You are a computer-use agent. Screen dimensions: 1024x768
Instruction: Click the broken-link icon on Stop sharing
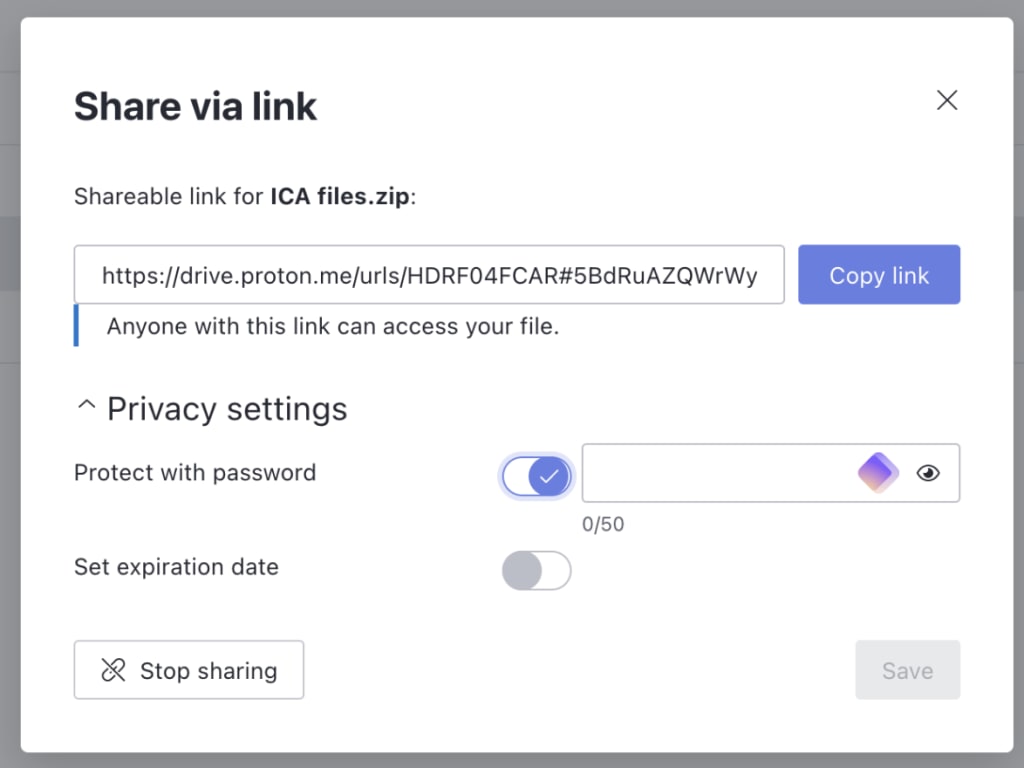[x=114, y=670]
